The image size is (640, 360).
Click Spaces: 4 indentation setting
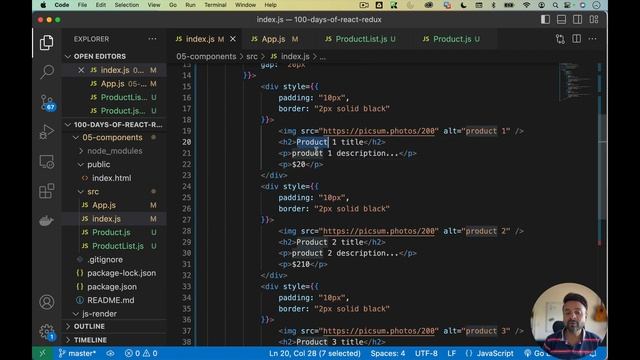coord(388,353)
